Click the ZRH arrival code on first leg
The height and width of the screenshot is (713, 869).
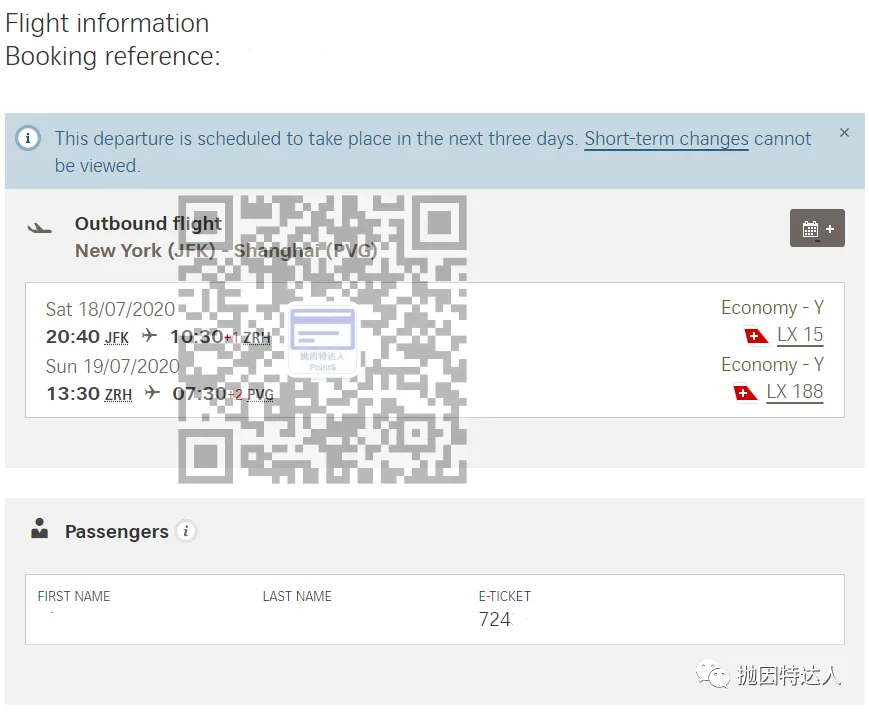click(x=257, y=337)
